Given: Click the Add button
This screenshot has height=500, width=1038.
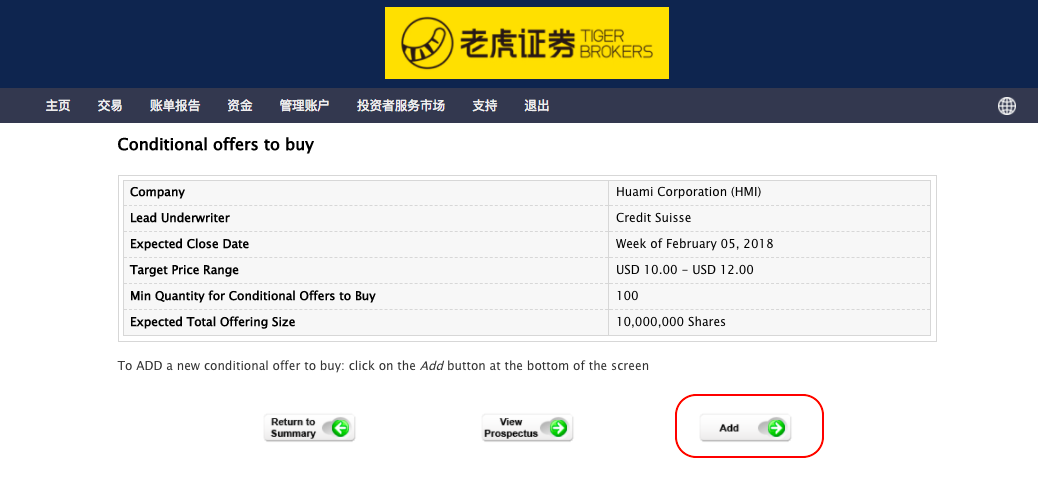Looking at the screenshot, I should [745, 428].
